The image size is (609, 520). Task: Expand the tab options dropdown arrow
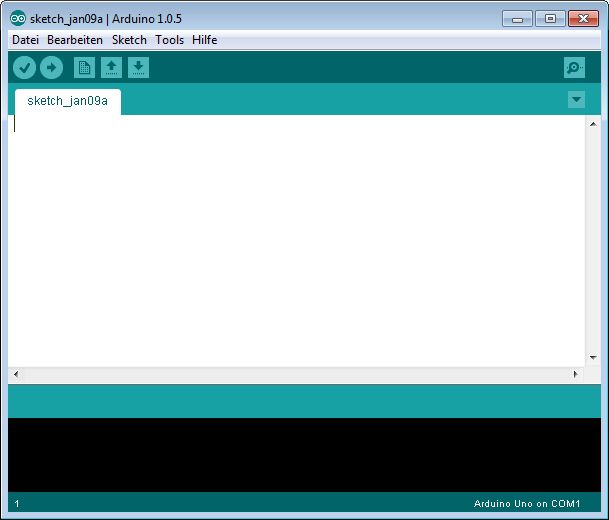tap(576, 100)
